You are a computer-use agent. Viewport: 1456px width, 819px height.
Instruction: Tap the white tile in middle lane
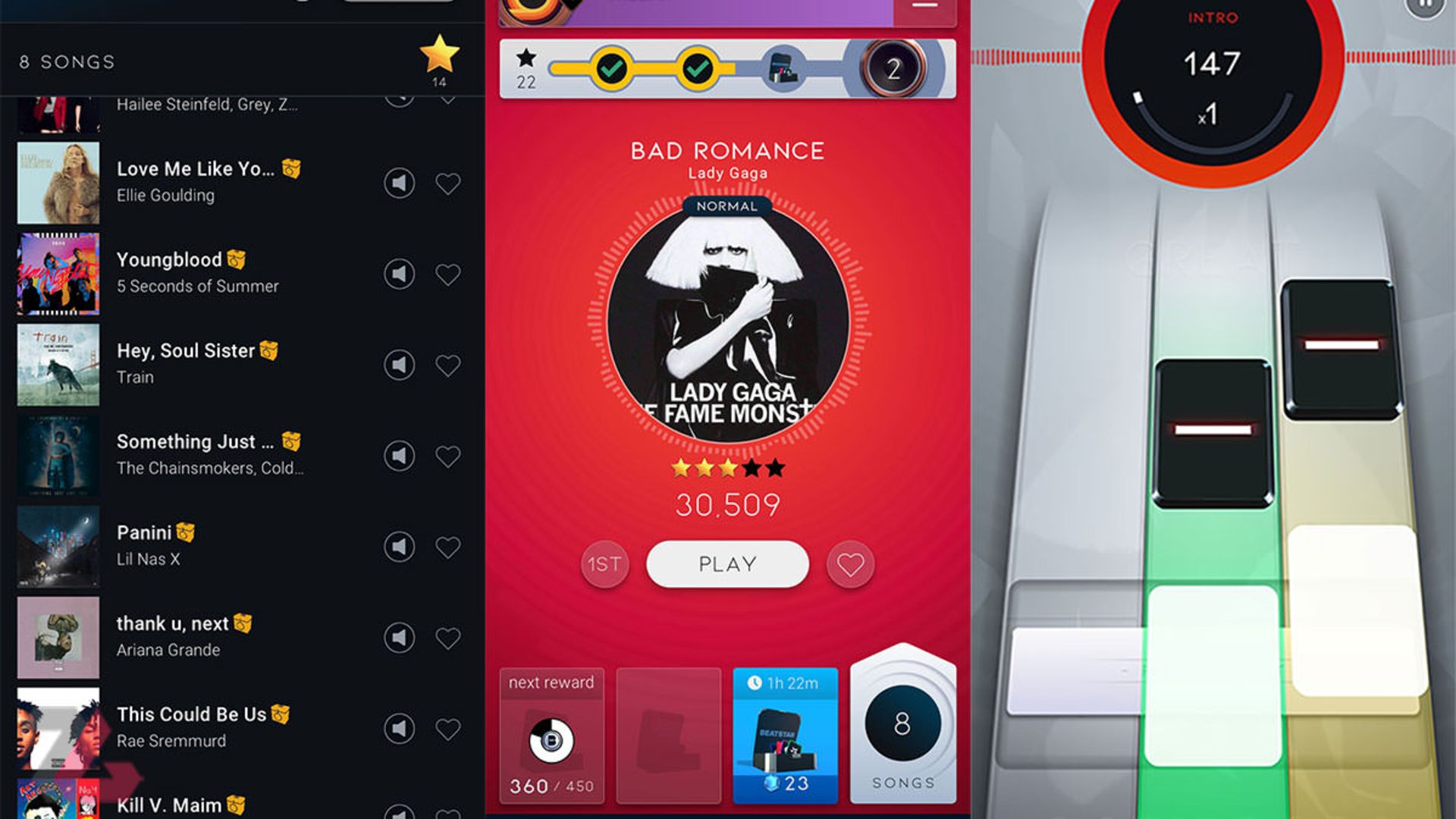tap(1213, 676)
